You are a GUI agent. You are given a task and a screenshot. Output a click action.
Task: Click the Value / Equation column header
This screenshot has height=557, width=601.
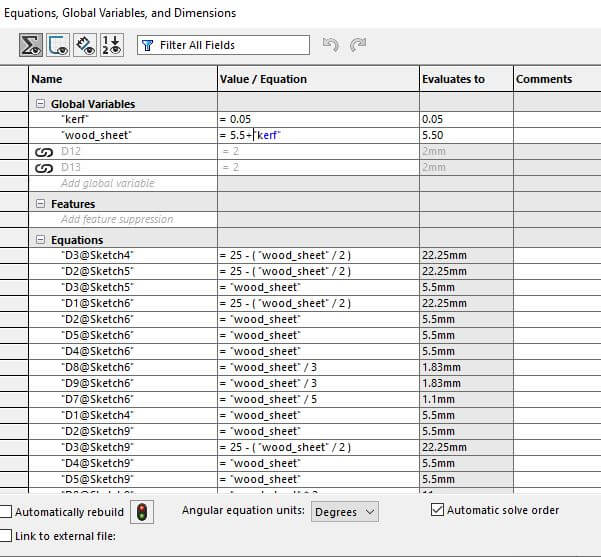pos(319,79)
